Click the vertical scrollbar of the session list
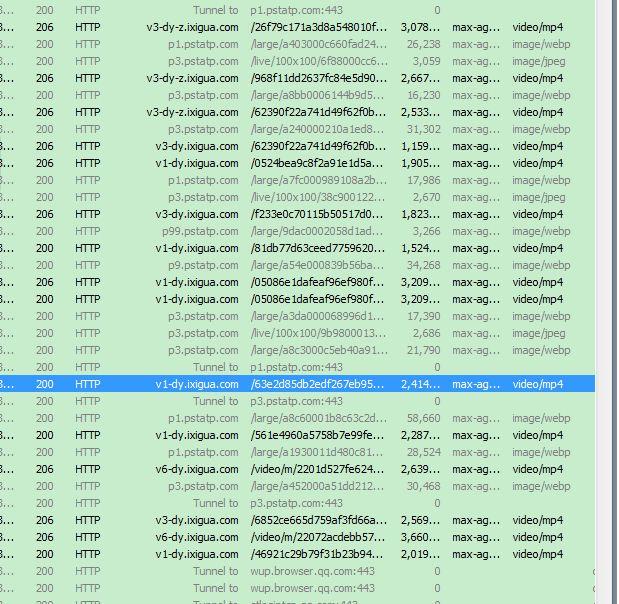 coord(607,300)
